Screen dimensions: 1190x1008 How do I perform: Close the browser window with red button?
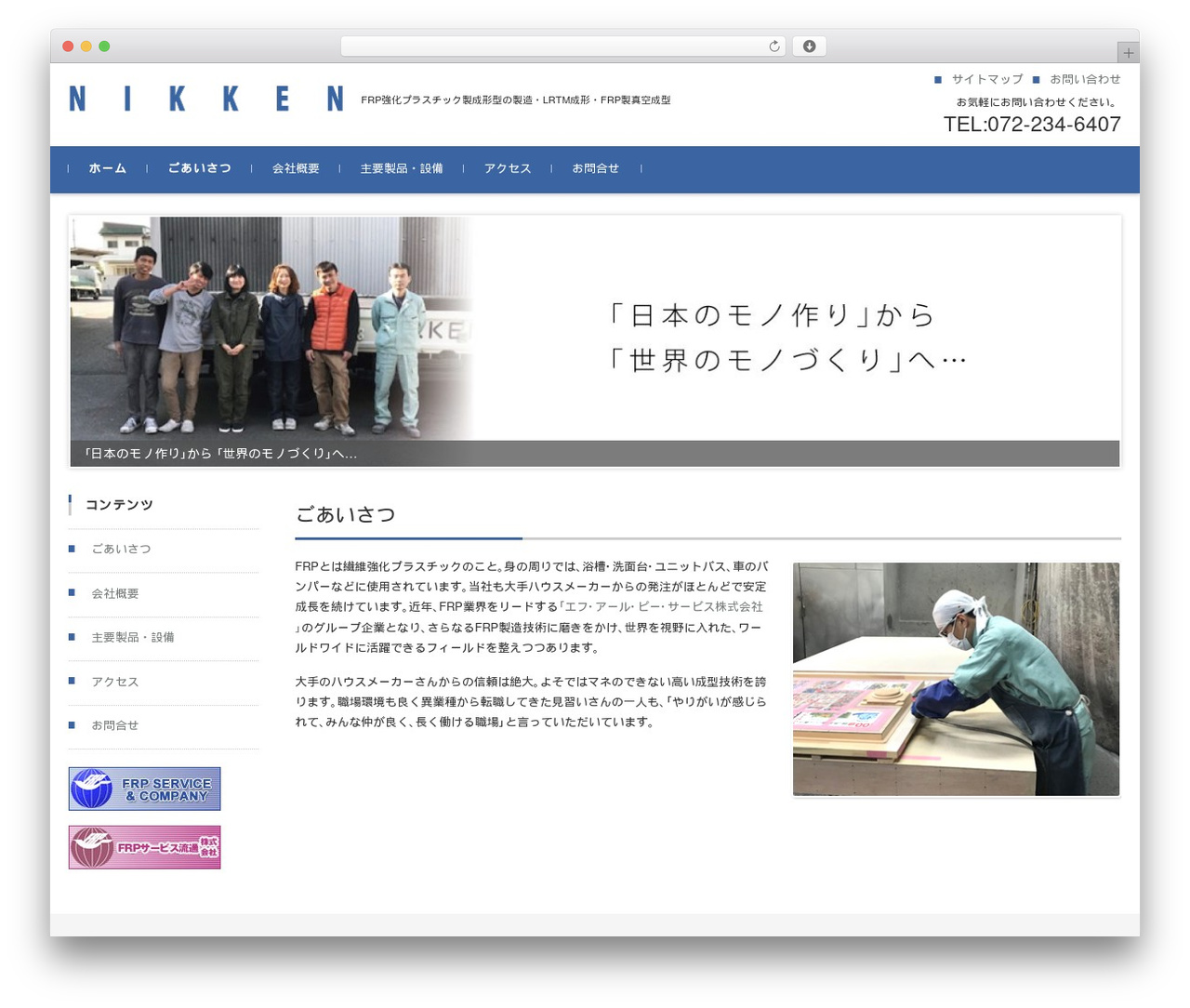(x=68, y=46)
